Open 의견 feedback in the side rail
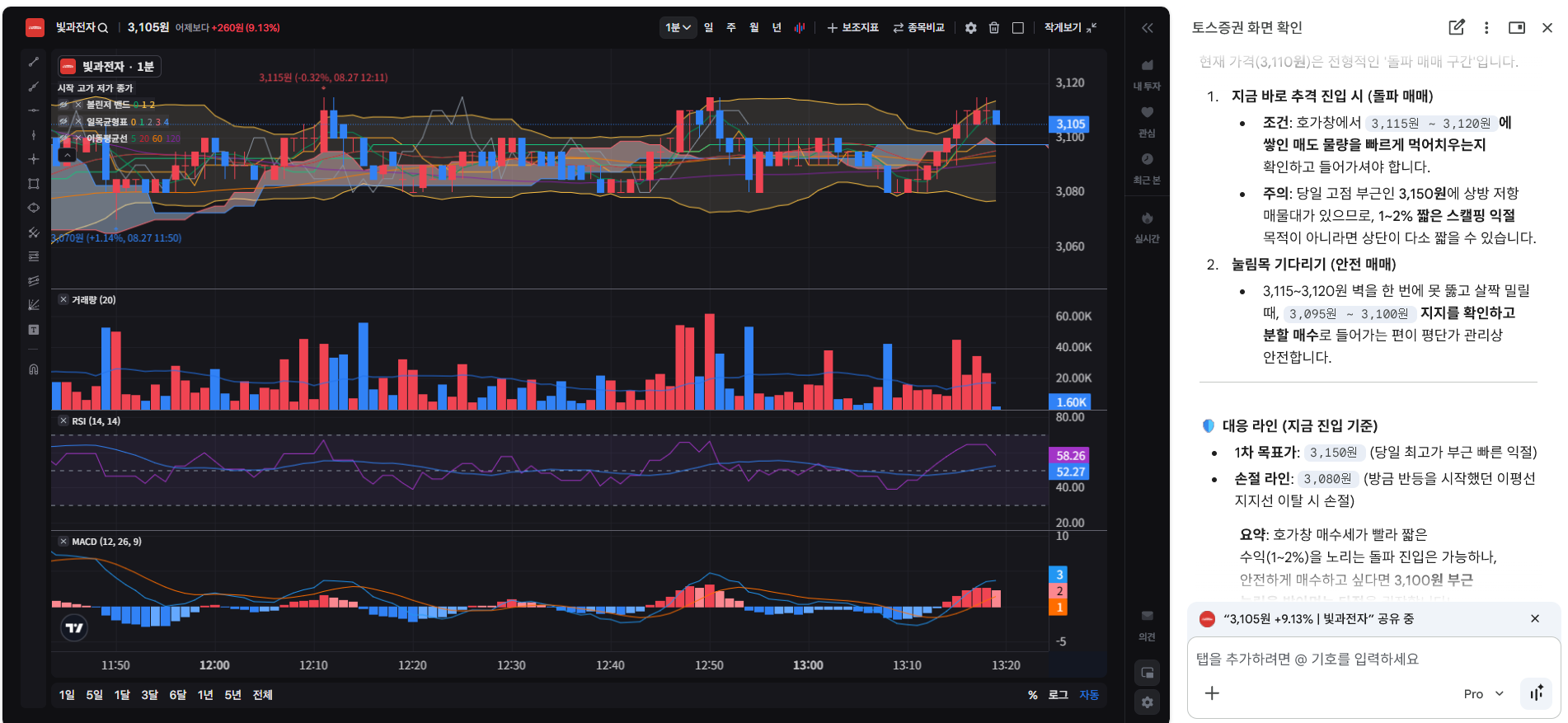Image resolution: width=1568 pixels, height=723 pixels. [1147, 625]
